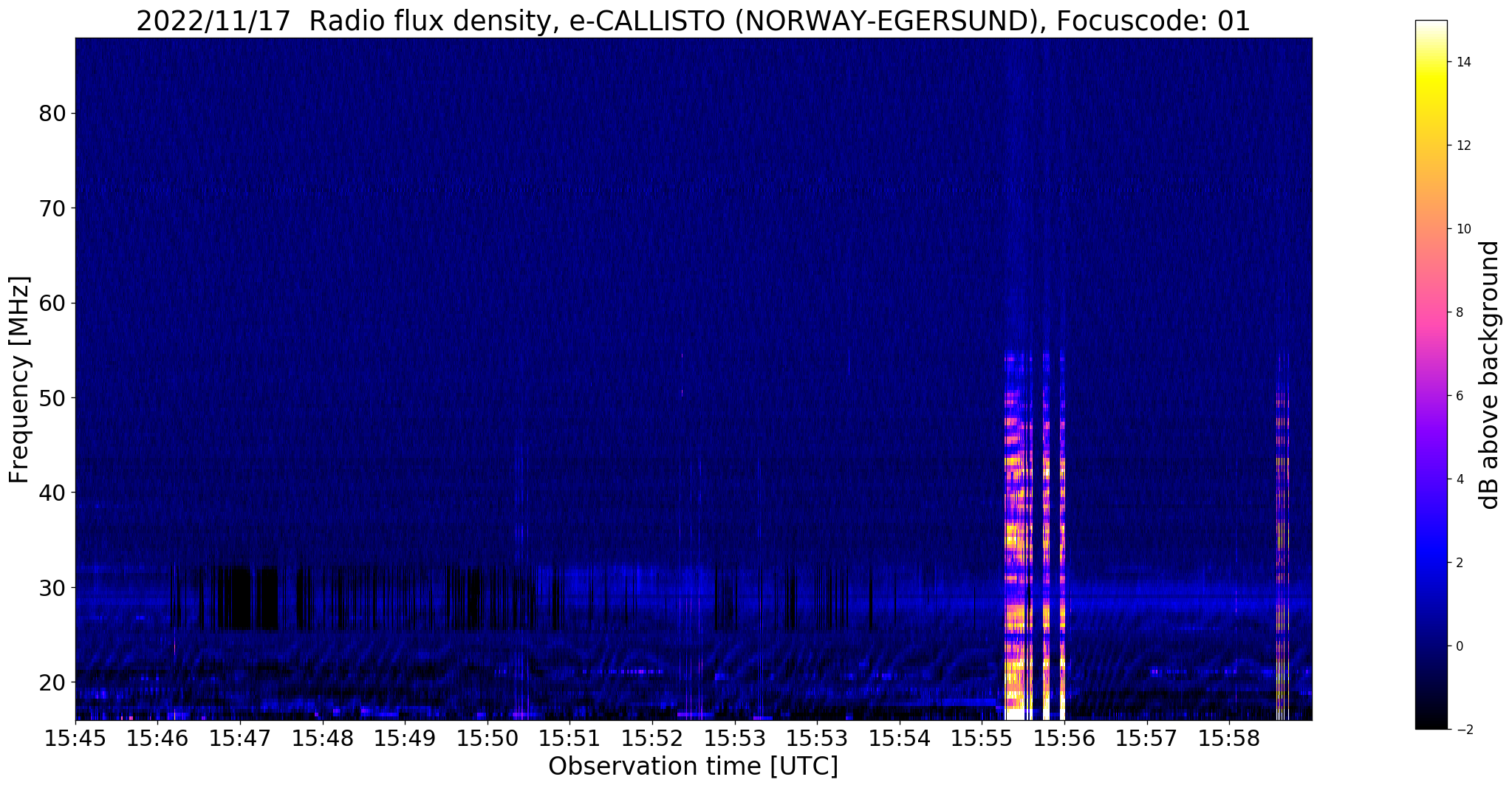Select the 40 MHz frequency tick label
This screenshot has height=788, width=1512.
pos(52,493)
